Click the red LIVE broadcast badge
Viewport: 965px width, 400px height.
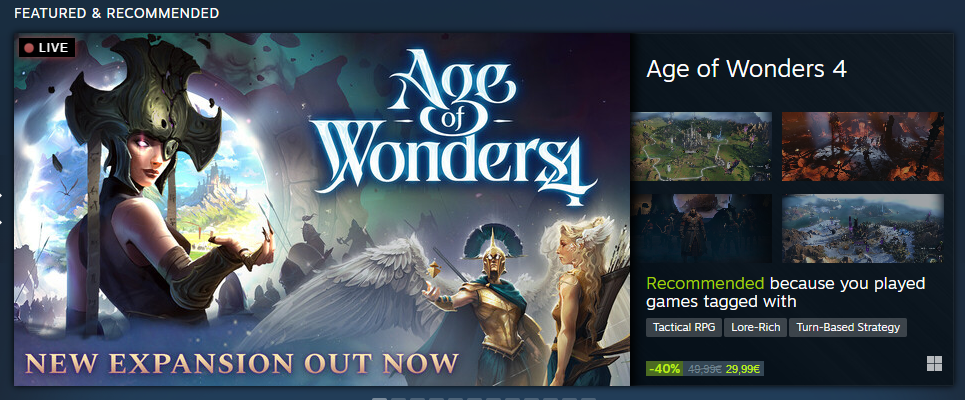pos(47,47)
